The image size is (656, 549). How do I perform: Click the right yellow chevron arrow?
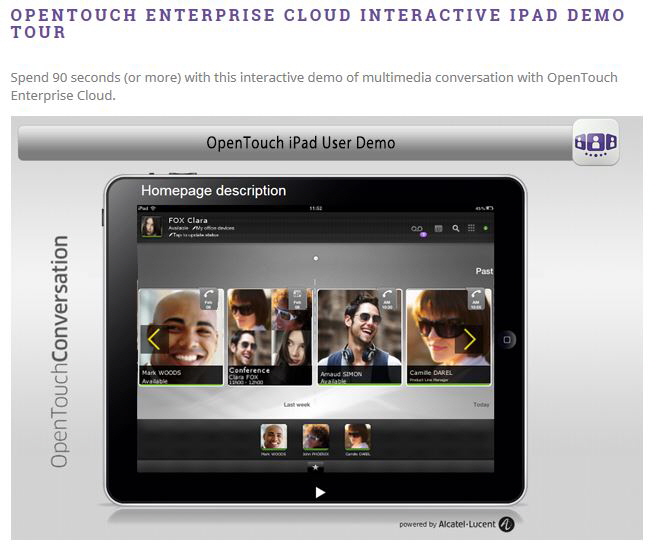click(x=469, y=339)
